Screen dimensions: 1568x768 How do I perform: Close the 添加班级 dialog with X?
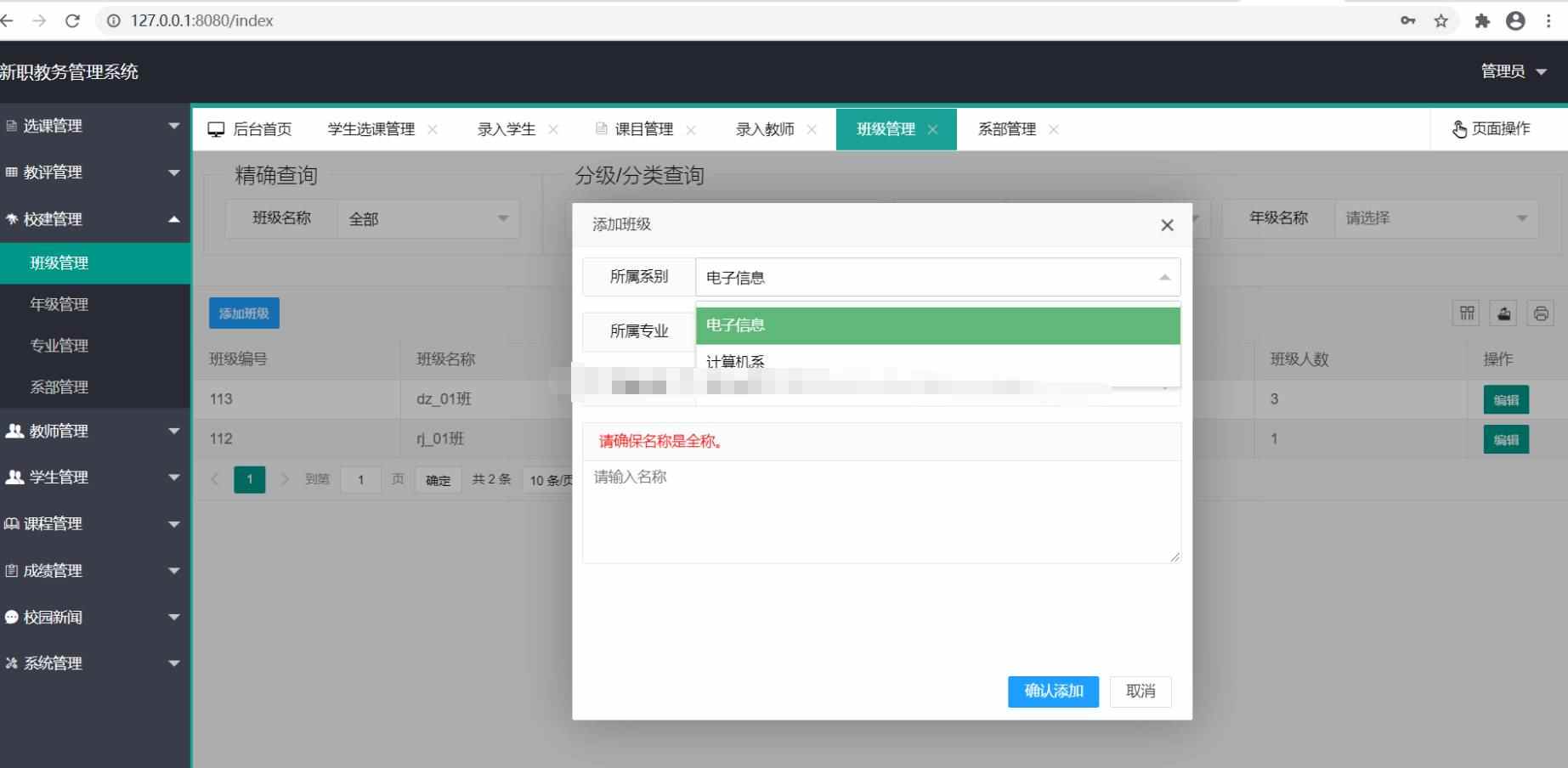pos(1167,225)
